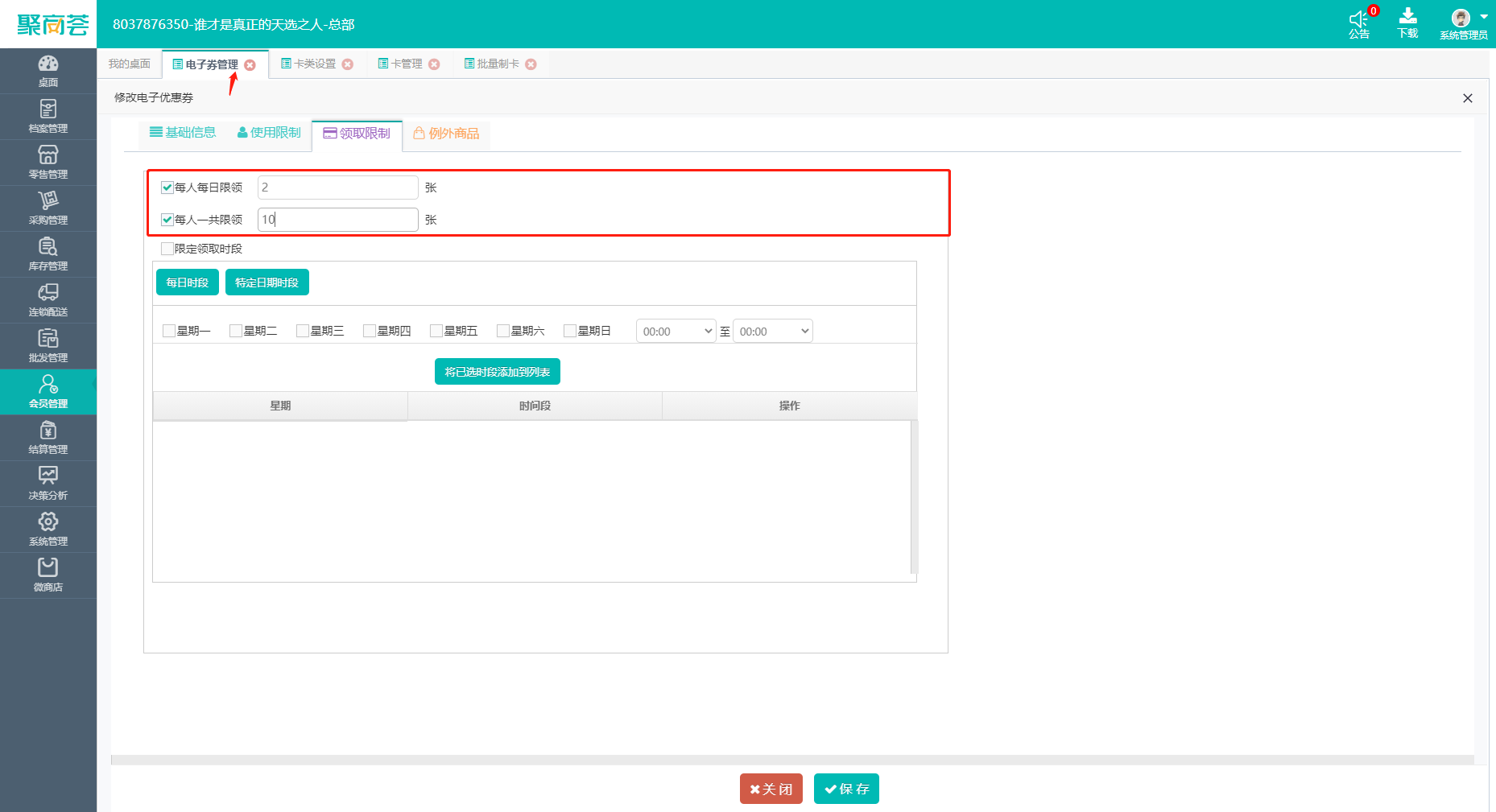Screen dimensions: 1496x812
Task: Open the 例外商品 sub-tab
Action: click(x=446, y=134)
